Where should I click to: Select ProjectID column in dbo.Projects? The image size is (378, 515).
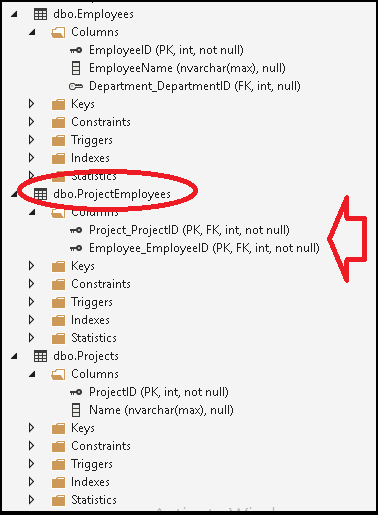pos(159,392)
